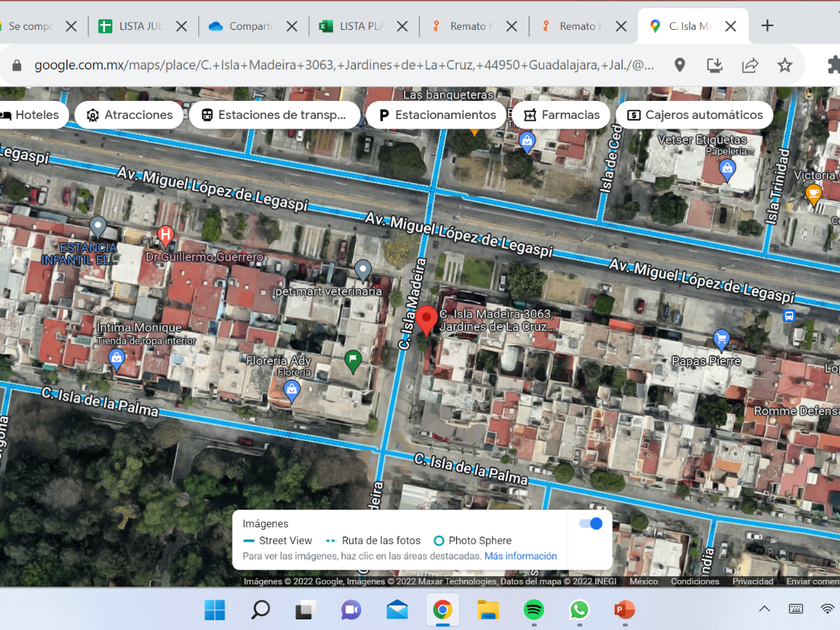840x630 pixels.
Task: Filter map by Atracciones
Action: pyautogui.click(x=129, y=115)
